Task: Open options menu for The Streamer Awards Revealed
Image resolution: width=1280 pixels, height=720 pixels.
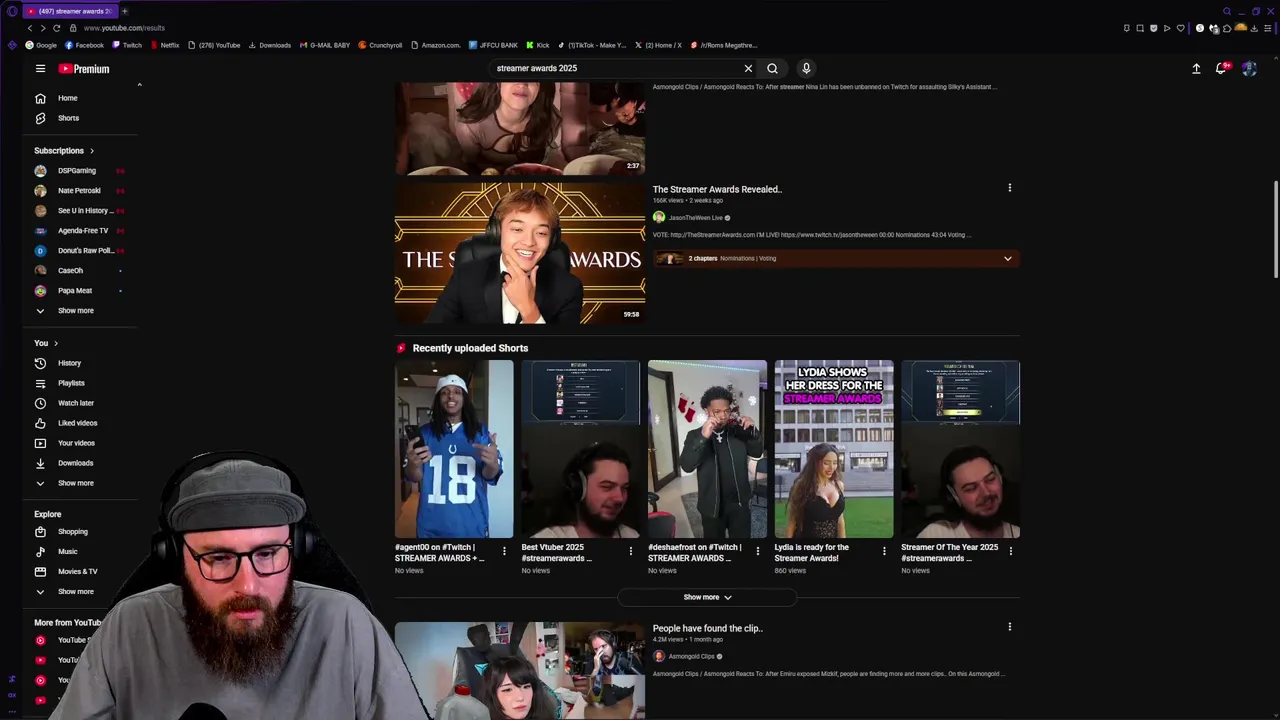Action: 1009,188
